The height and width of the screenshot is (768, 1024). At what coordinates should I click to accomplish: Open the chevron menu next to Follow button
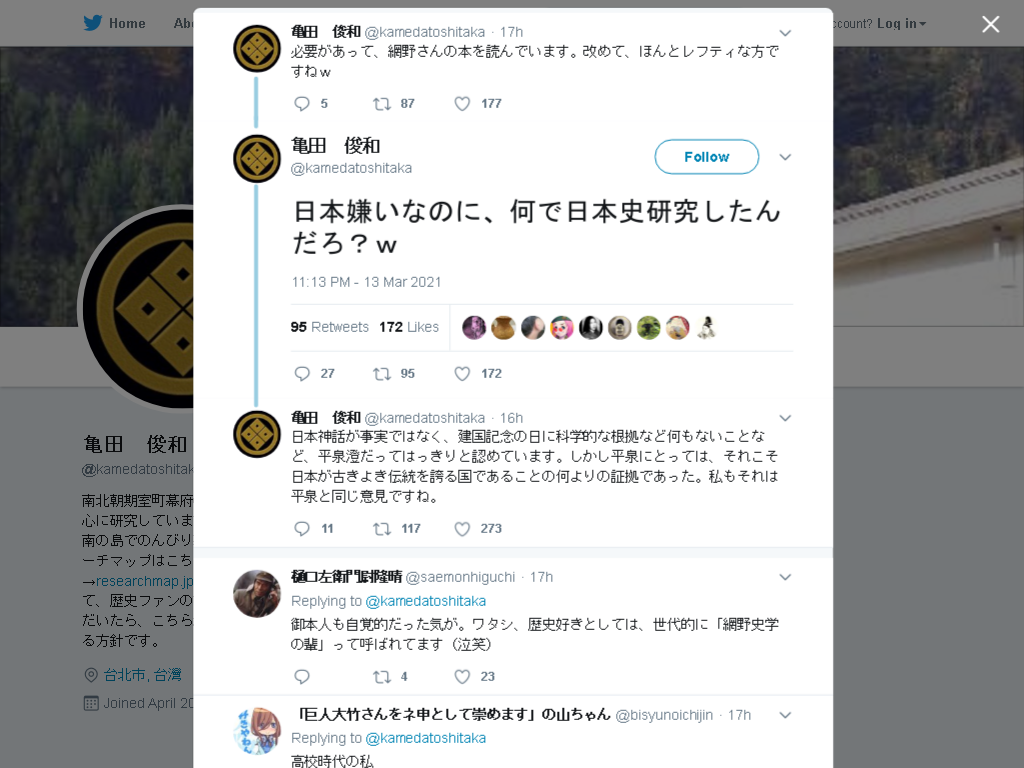point(785,157)
